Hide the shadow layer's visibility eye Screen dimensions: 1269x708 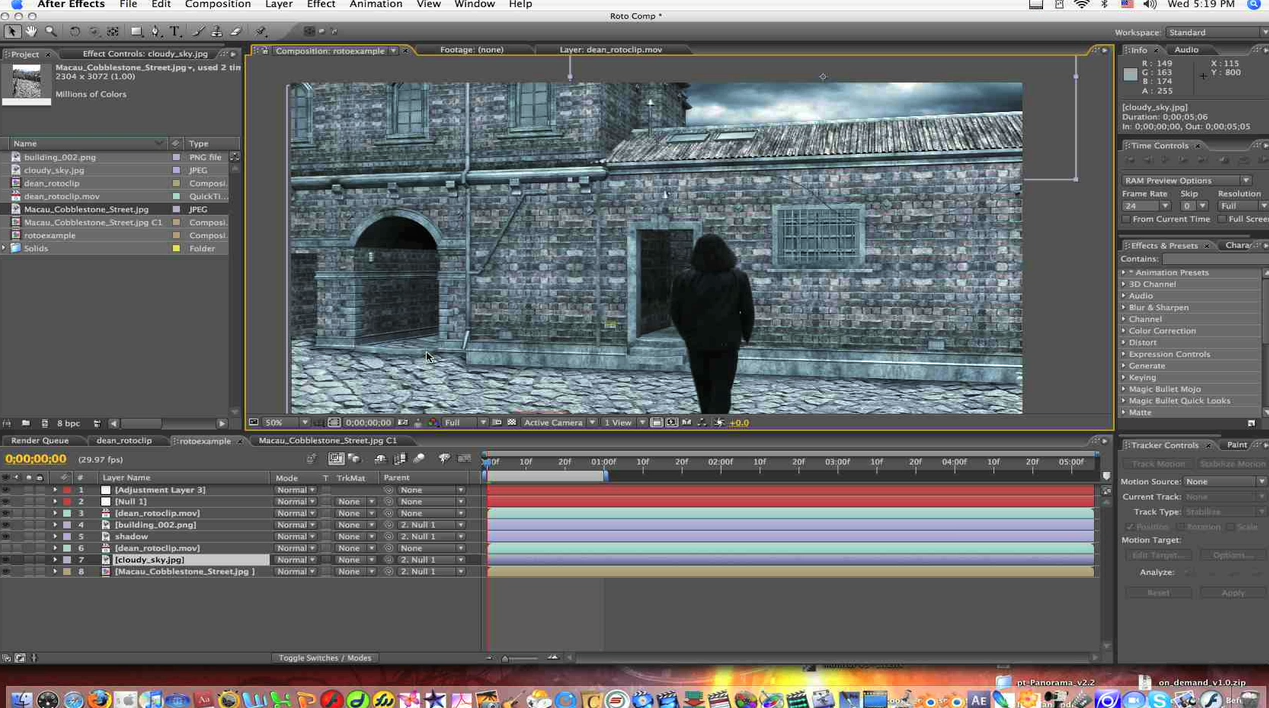(x=6, y=536)
